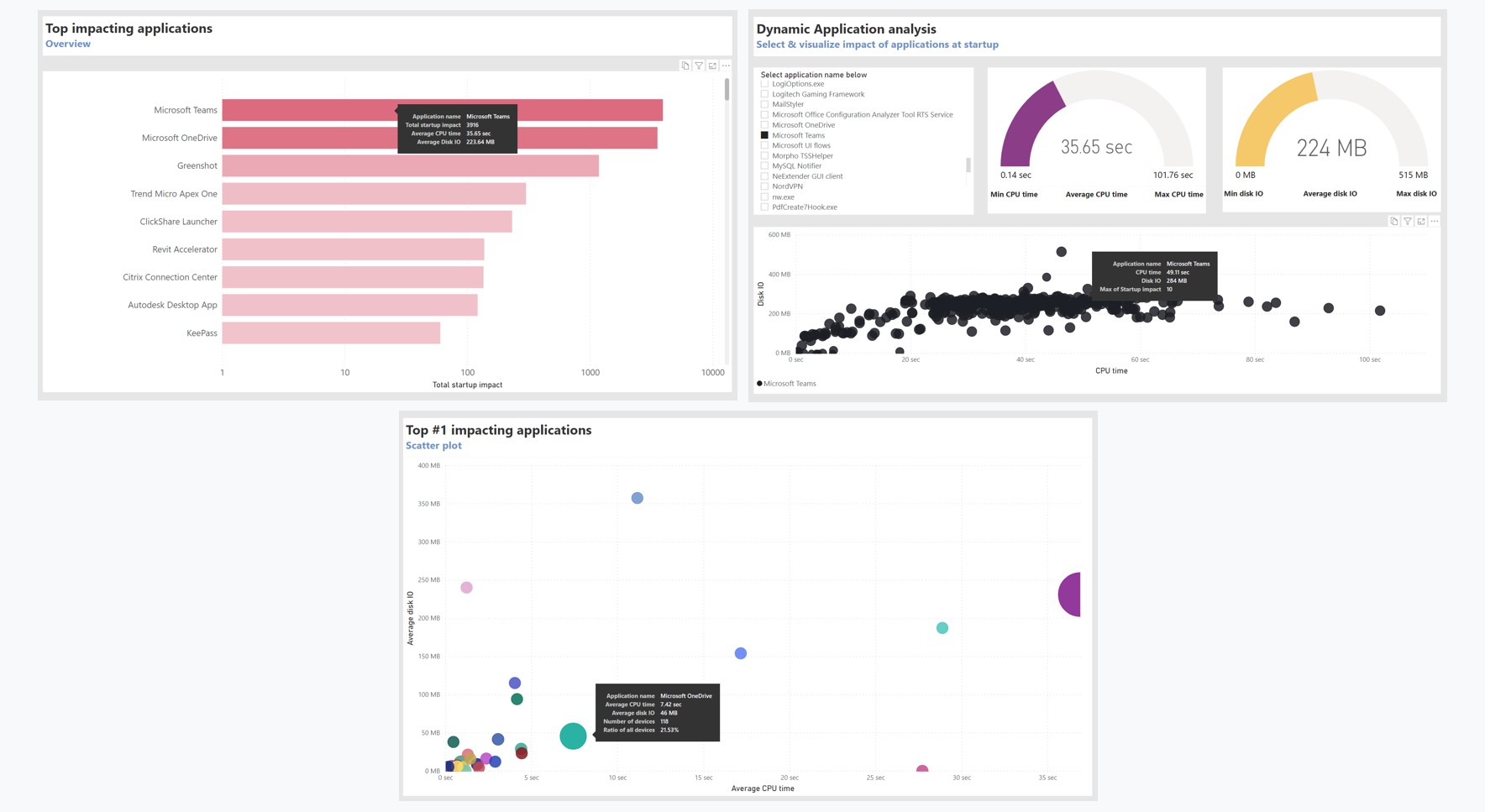Click the Microsoft Teams legend entry
Viewport: 1485px width, 812px height.
pyautogui.click(x=786, y=384)
